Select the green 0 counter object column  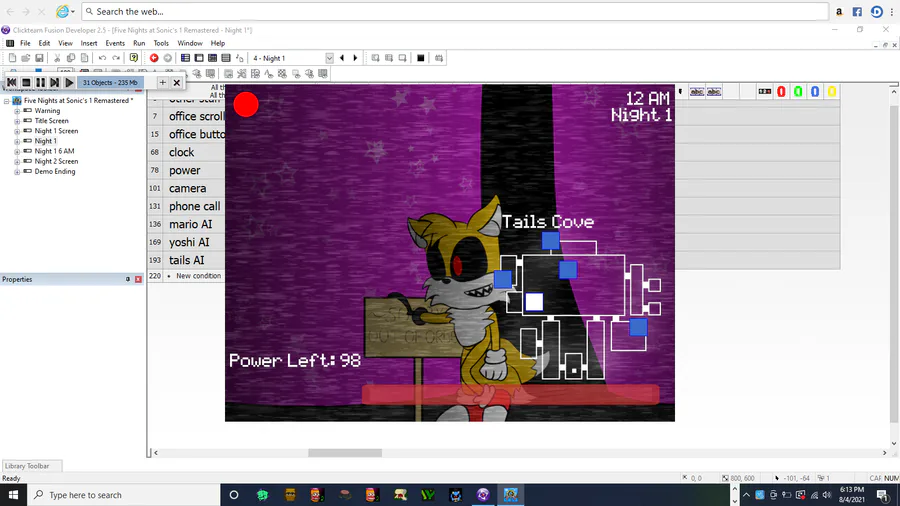[798, 92]
